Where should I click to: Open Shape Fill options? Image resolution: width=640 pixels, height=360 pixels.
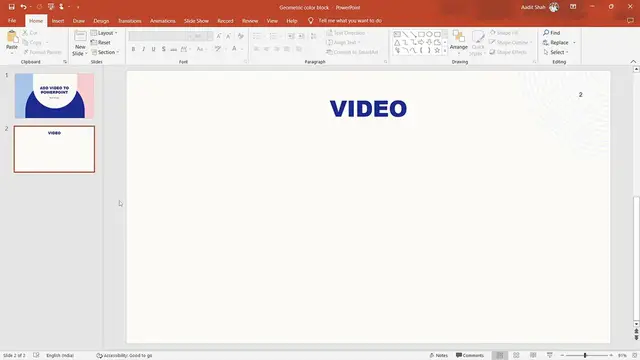[504, 33]
